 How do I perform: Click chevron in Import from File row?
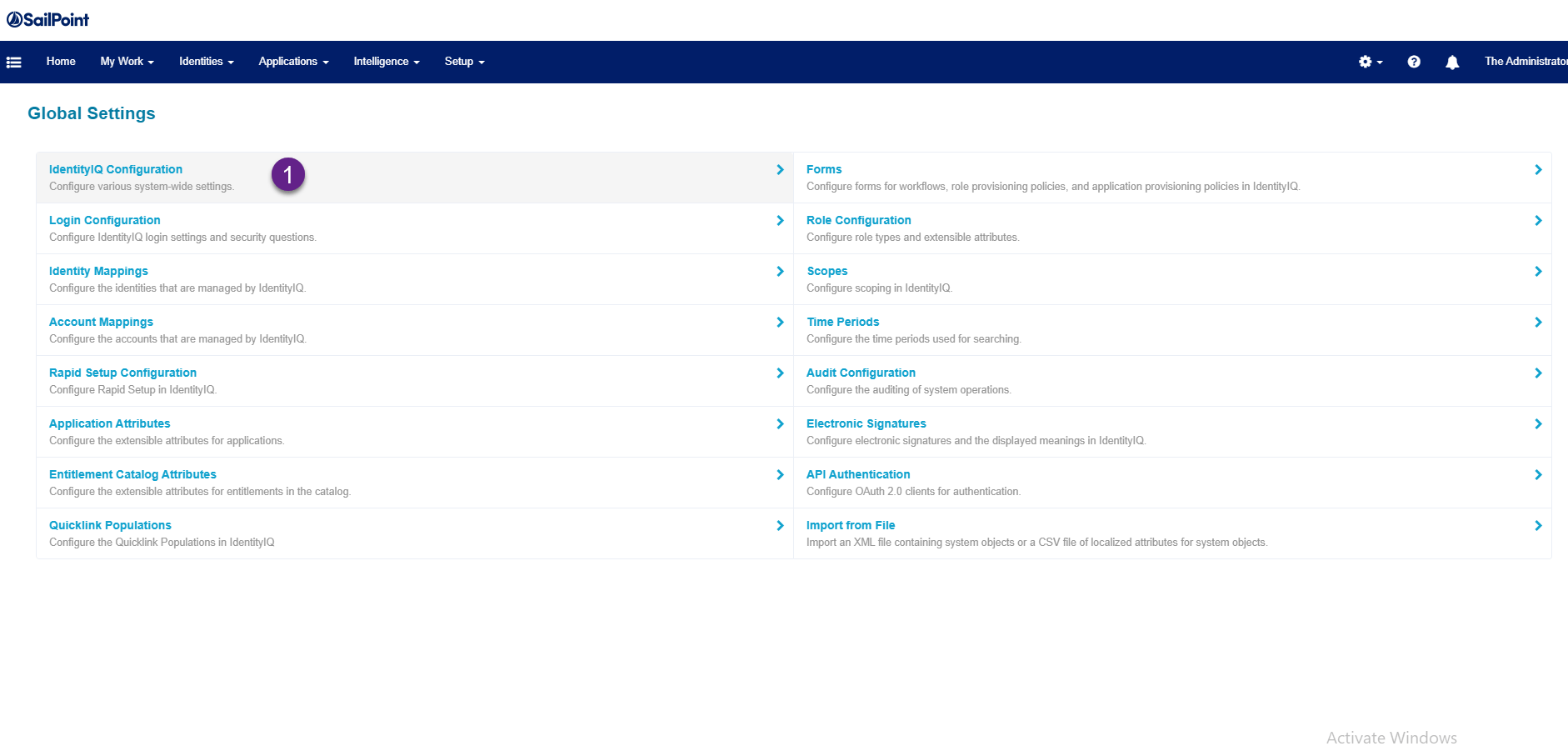[1538, 526]
